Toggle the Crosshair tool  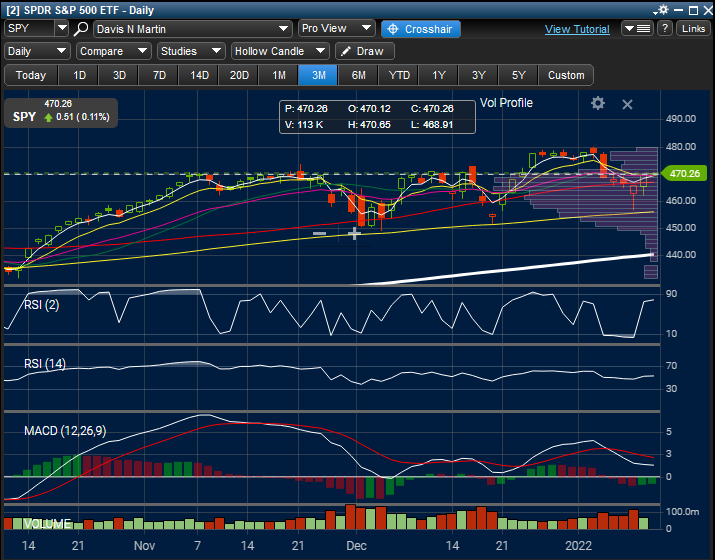coord(420,29)
